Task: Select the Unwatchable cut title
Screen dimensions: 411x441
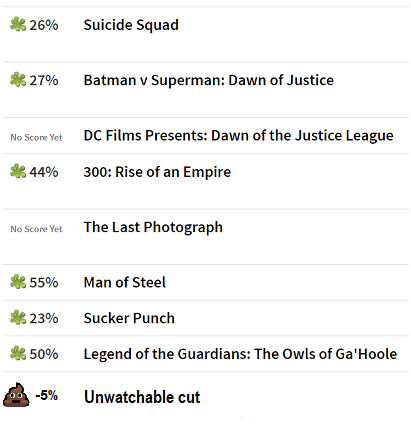Action: [x=142, y=397]
